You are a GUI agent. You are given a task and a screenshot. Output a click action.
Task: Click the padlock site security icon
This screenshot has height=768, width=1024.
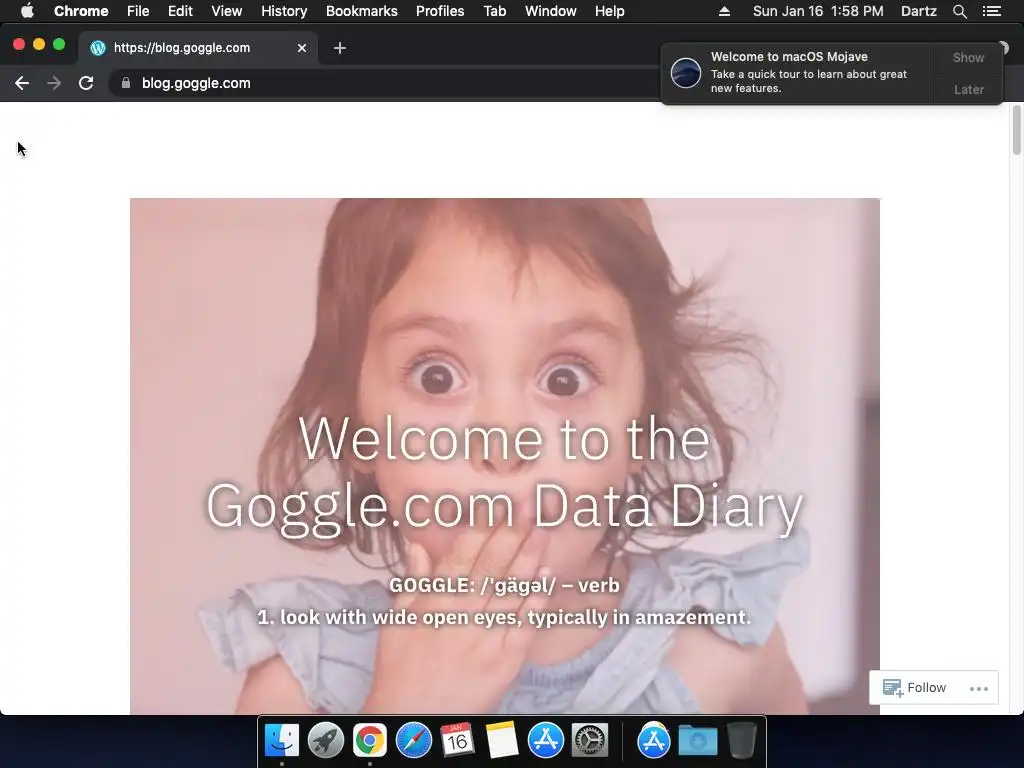[x=126, y=83]
